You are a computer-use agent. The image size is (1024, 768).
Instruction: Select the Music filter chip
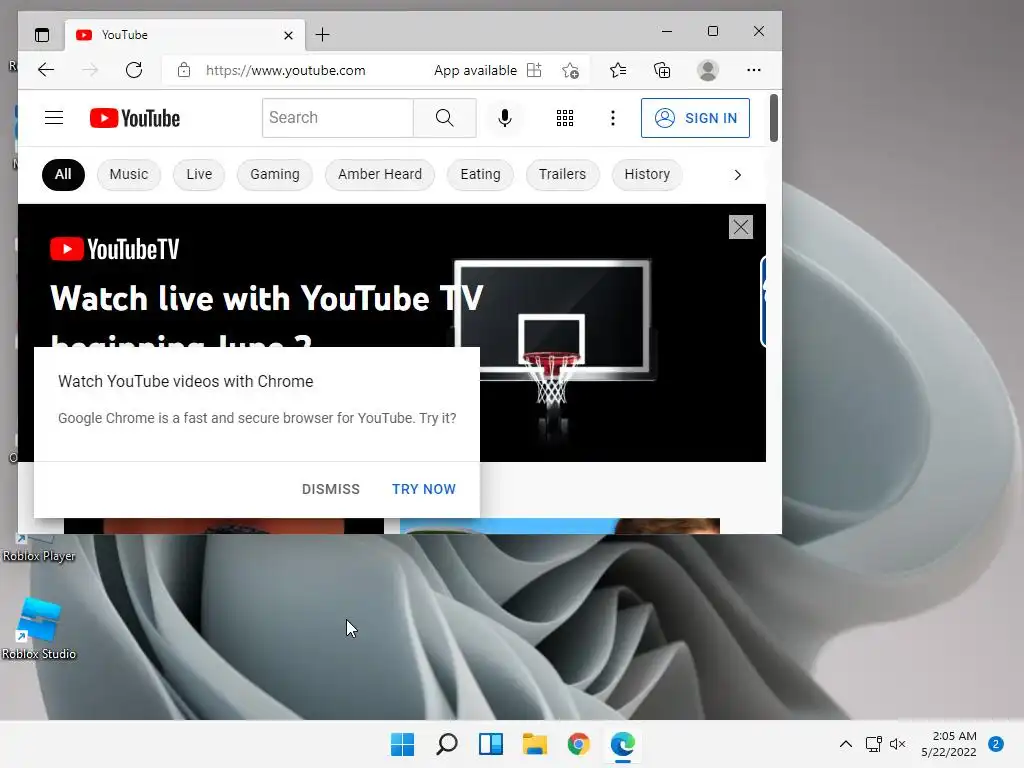129,174
